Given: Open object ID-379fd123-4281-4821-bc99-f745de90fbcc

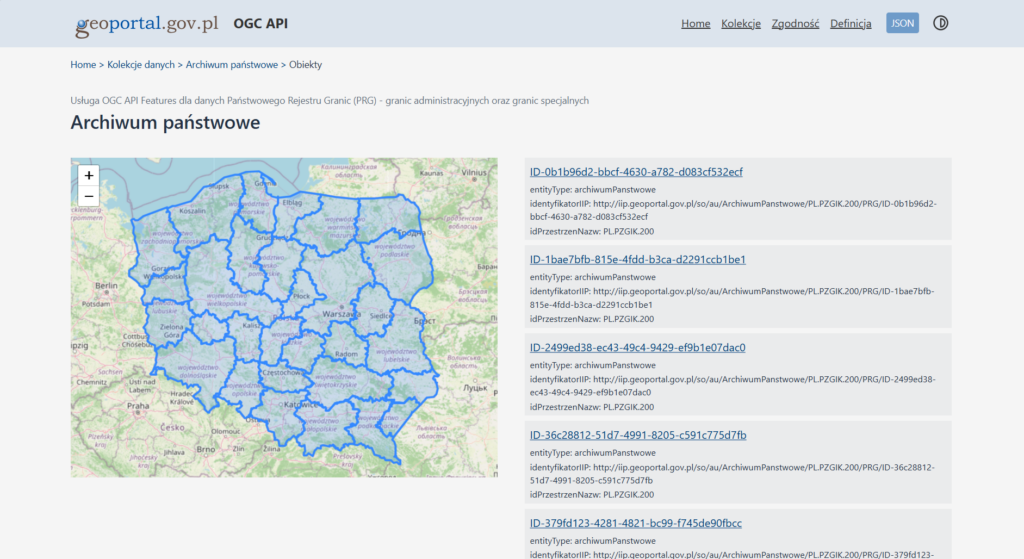Looking at the screenshot, I should [x=635, y=523].
